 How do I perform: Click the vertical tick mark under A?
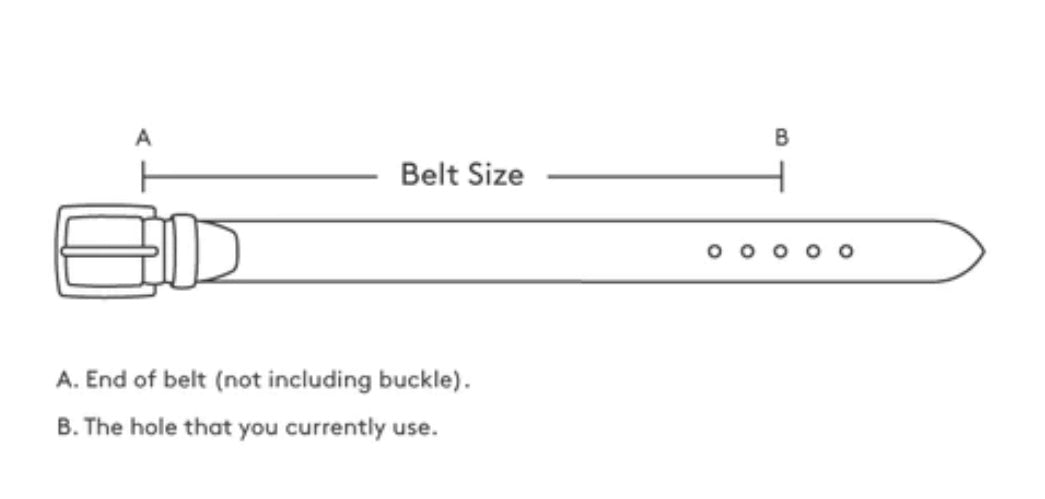144,177
